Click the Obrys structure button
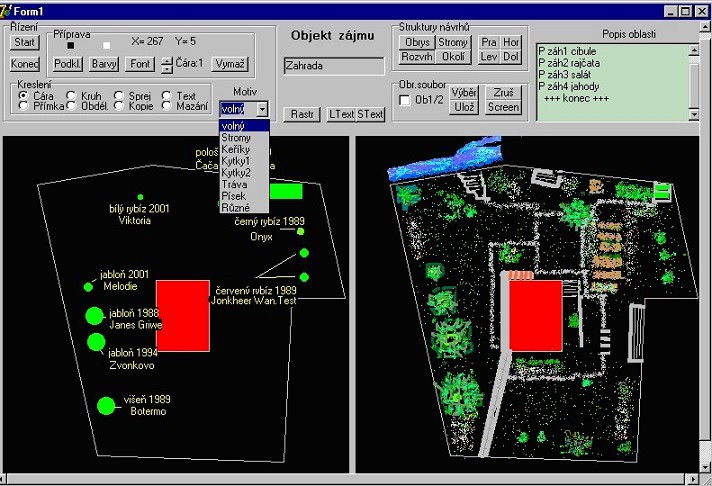Screen dimensions: 712x486 pos(415,43)
